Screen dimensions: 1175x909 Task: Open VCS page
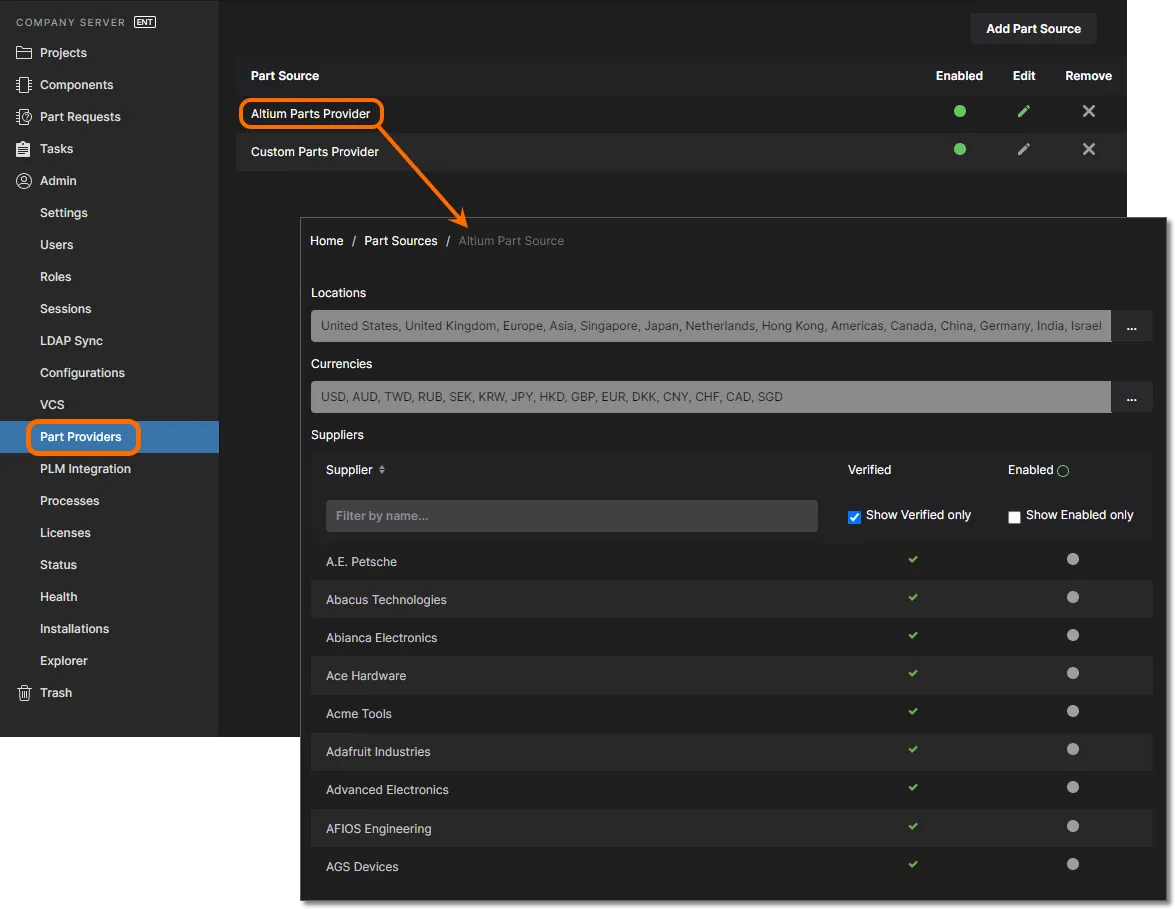coord(52,405)
